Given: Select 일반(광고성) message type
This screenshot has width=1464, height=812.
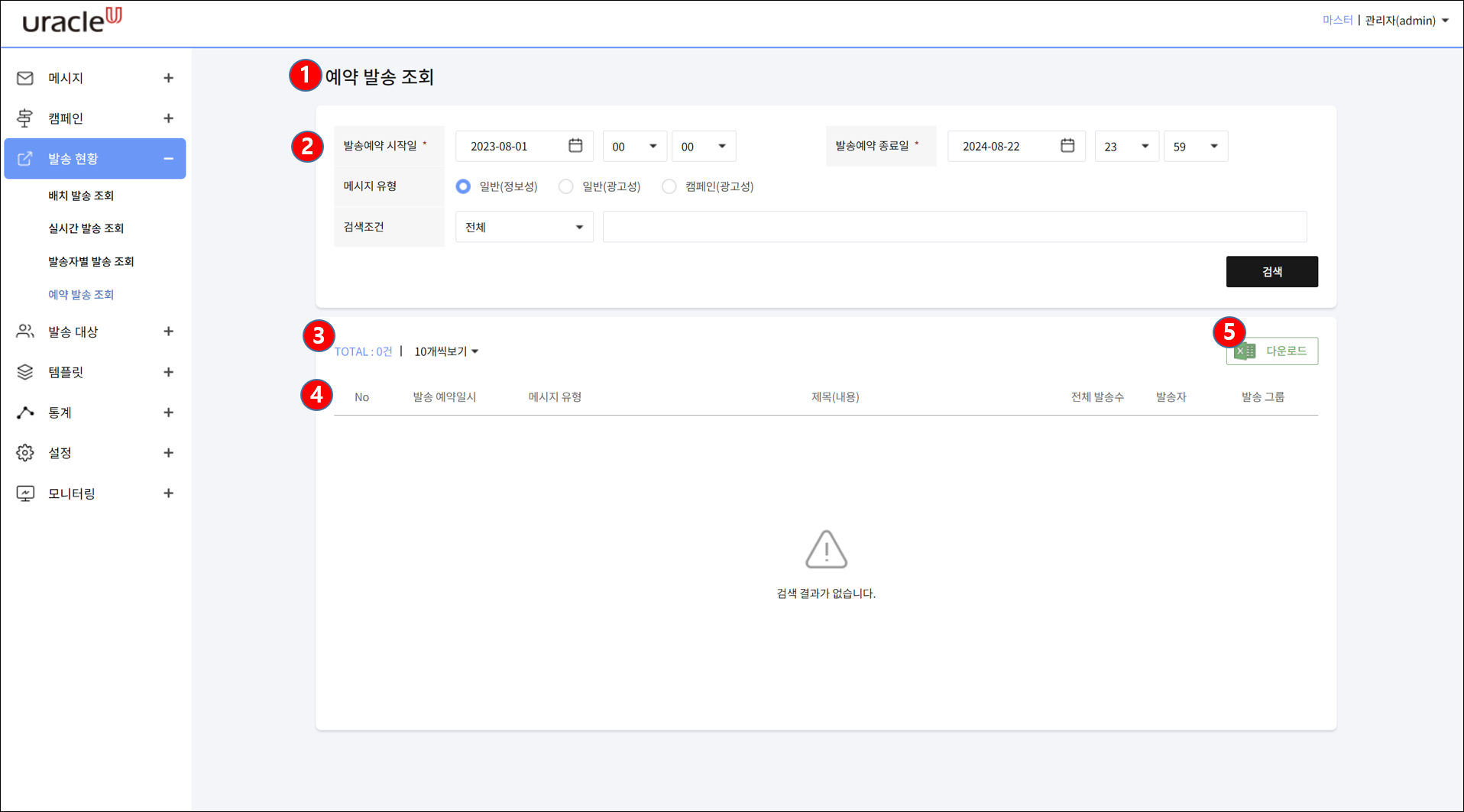Looking at the screenshot, I should pos(565,186).
